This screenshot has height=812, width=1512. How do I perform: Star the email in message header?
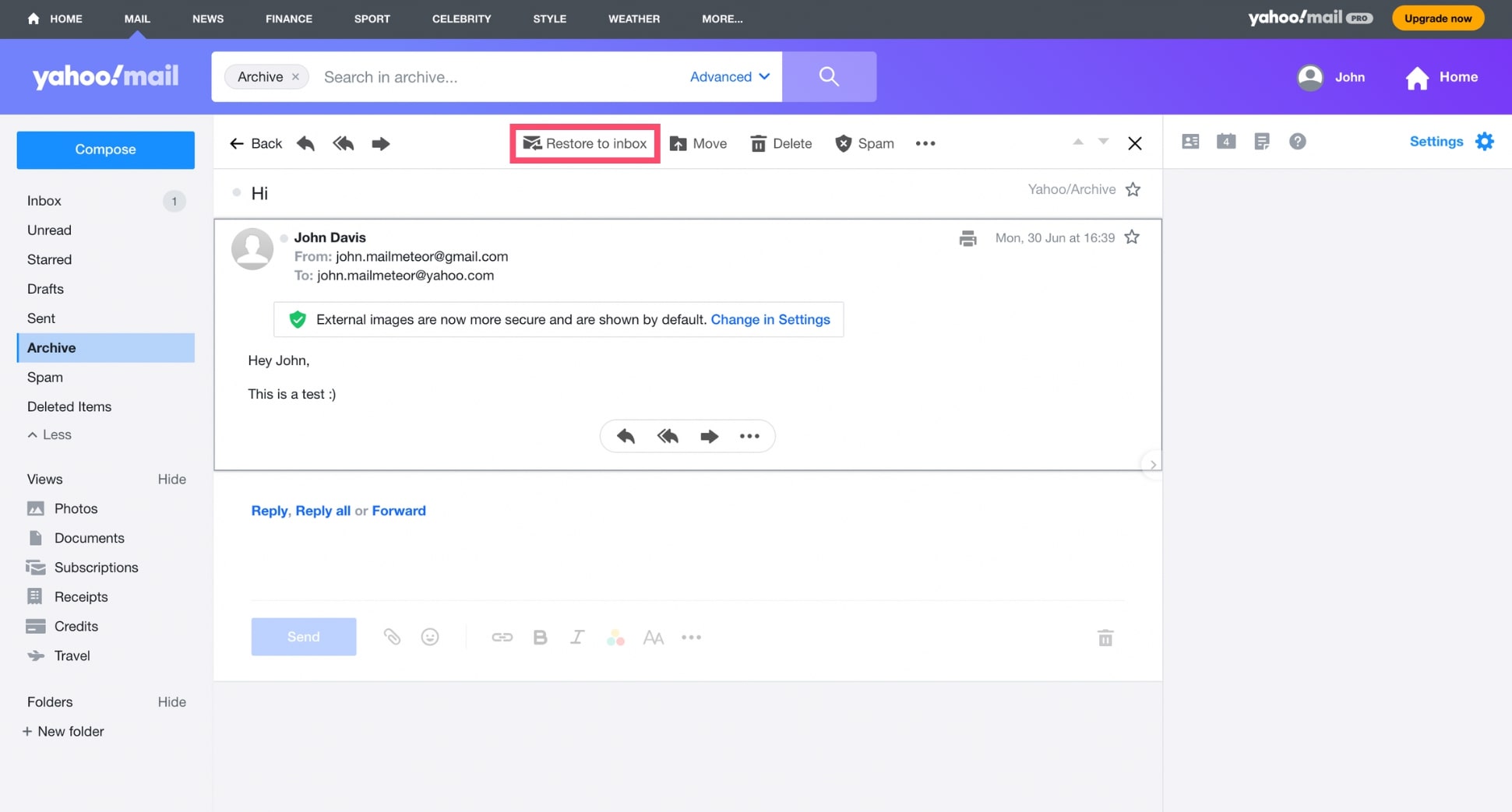click(x=1132, y=237)
